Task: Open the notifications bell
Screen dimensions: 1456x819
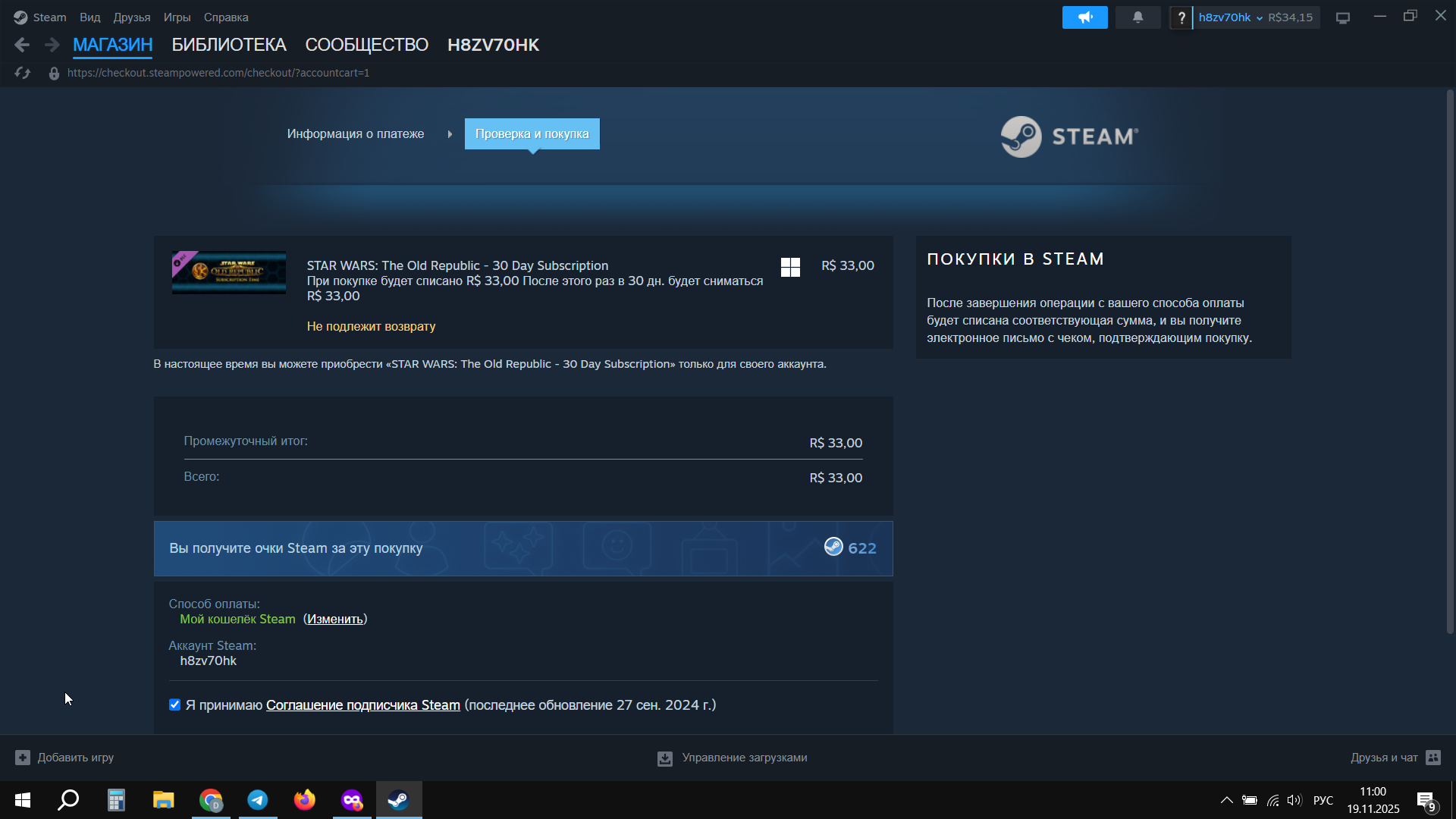Action: coord(1137,17)
